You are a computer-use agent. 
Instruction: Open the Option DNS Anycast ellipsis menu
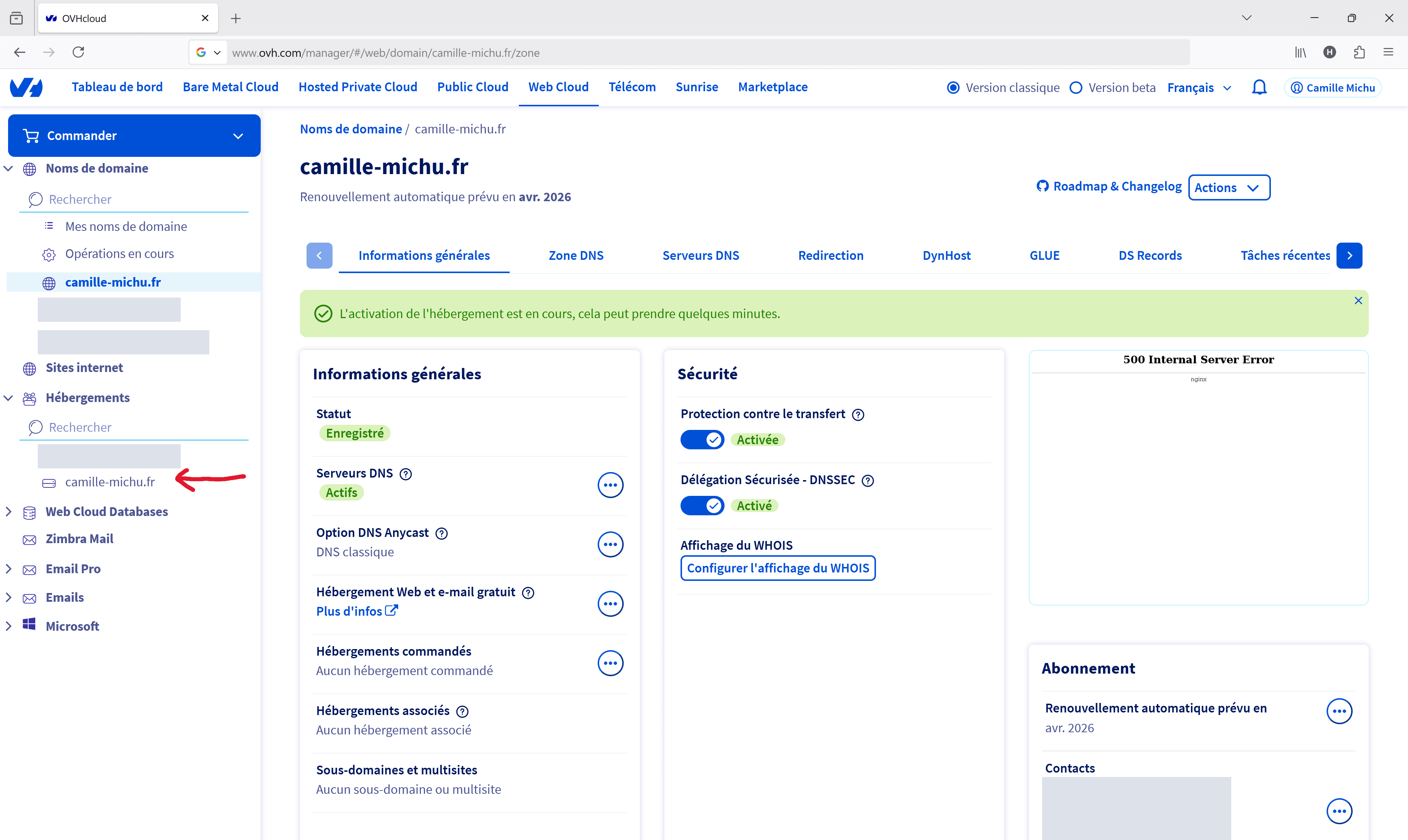pyautogui.click(x=610, y=545)
